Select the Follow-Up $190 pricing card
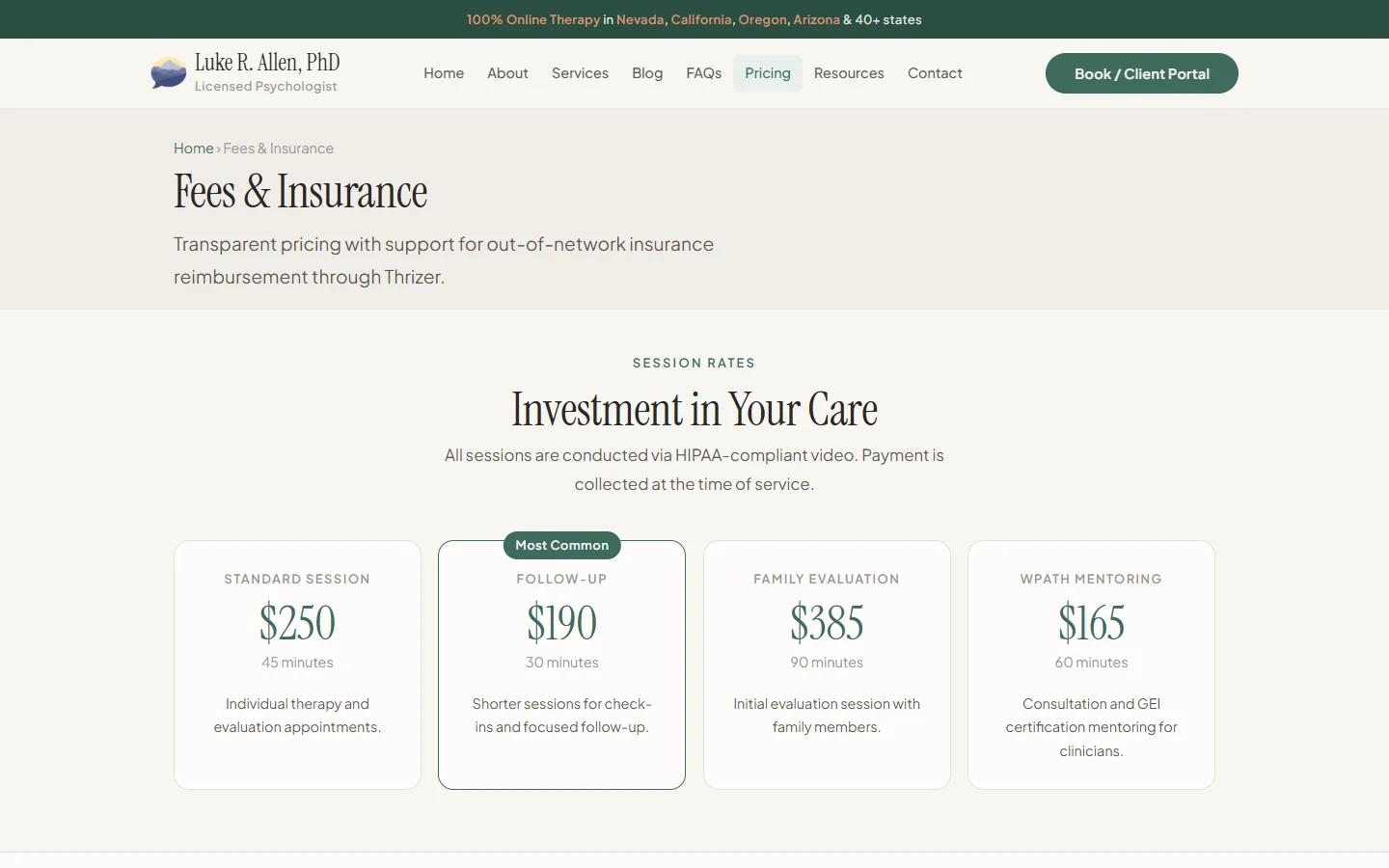The width and height of the screenshot is (1389, 868). pyautogui.click(x=561, y=665)
